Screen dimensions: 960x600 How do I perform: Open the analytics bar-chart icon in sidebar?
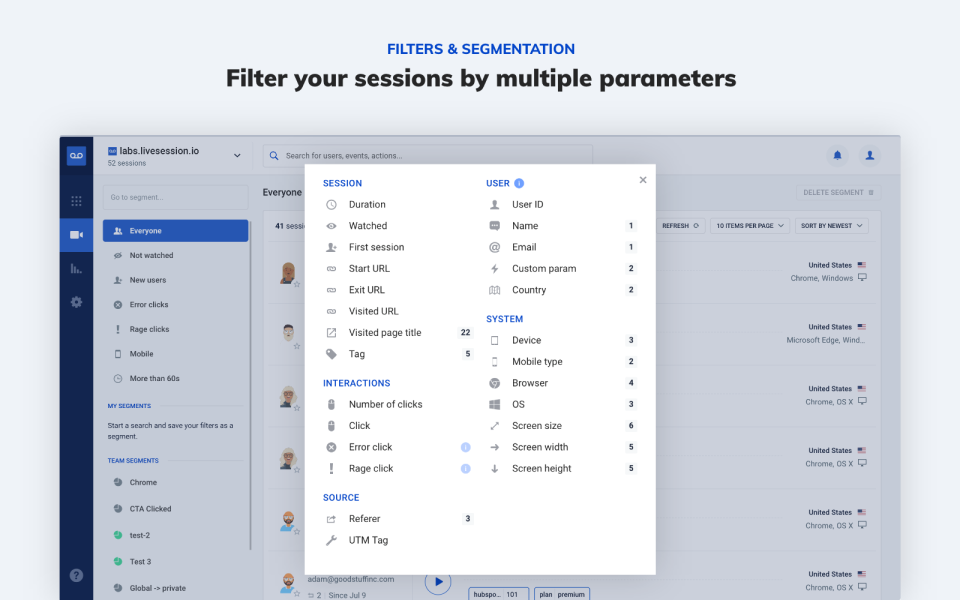pyautogui.click(x=76, y=268)
